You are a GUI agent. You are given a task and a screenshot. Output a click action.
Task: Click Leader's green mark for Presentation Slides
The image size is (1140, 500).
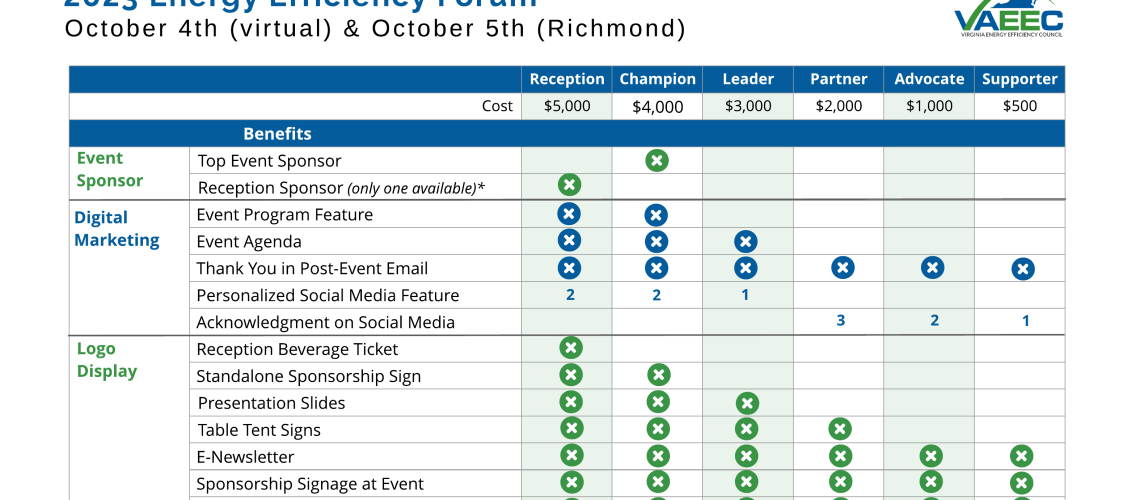[x=747, y=403]
